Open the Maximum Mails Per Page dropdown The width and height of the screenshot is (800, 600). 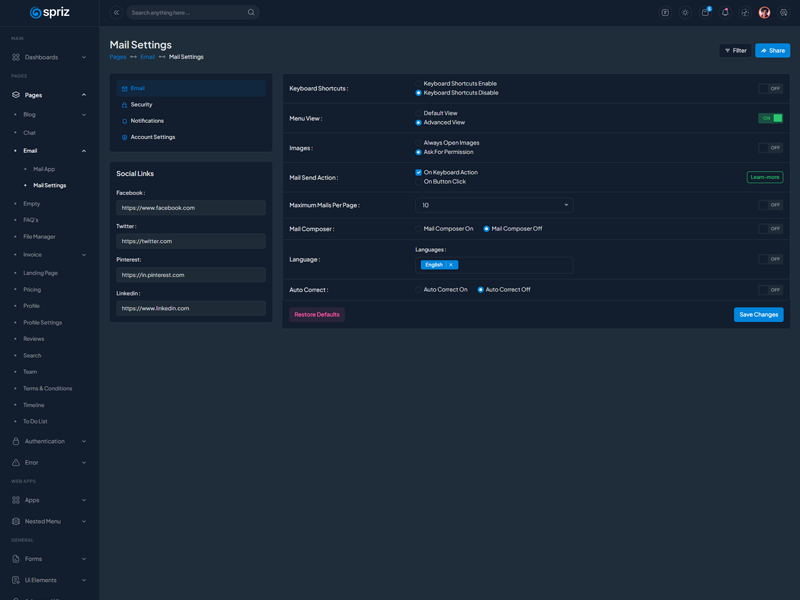493,205
